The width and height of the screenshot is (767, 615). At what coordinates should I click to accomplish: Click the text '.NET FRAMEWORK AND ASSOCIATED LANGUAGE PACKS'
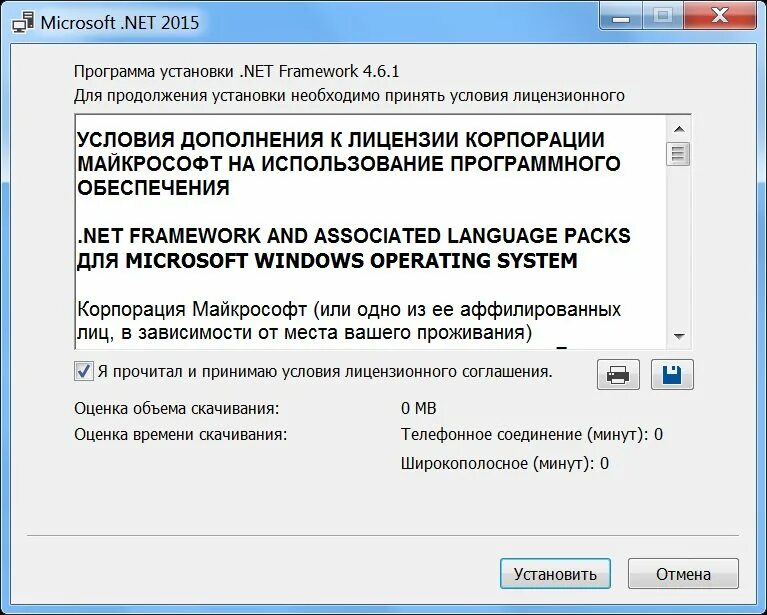tap(354, 236)
